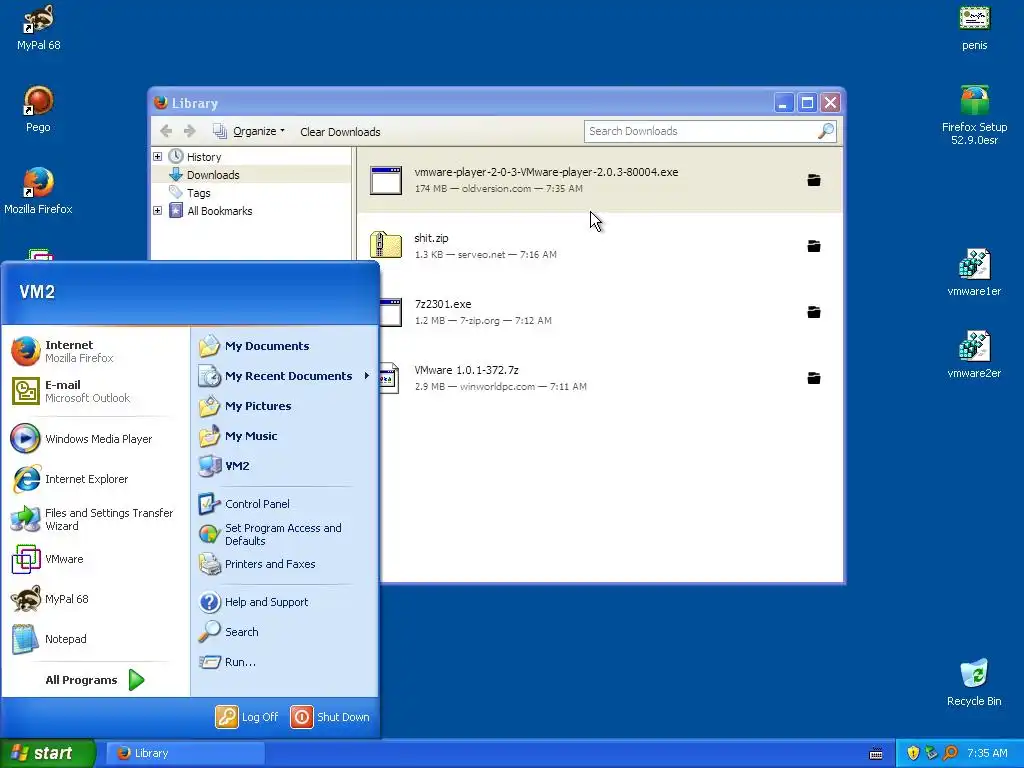Screen dimensions: 1024x768
Task: Click Log Off button
Action: tap(248, 716)
